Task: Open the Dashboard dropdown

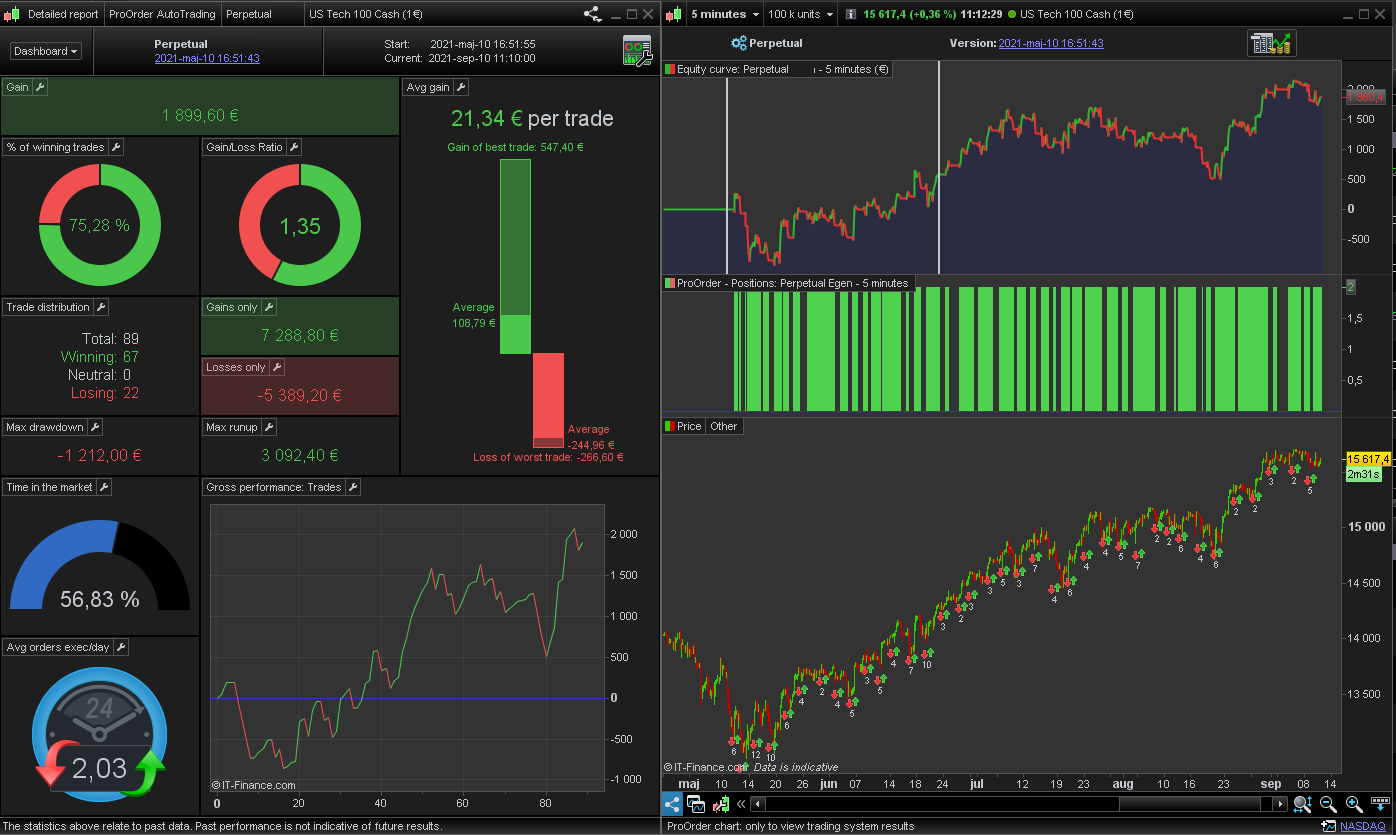Action: pyautogui.click(x=46, y=51)
